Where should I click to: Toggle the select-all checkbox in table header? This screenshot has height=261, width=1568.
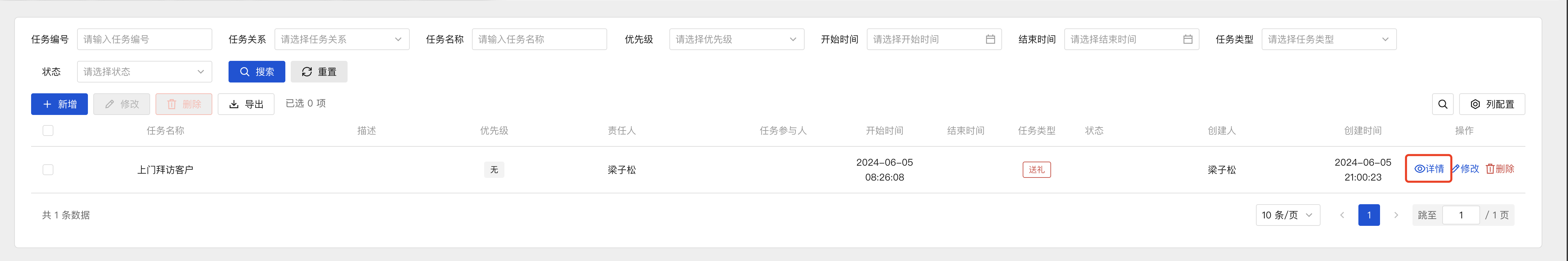click(x=48, y=130)
